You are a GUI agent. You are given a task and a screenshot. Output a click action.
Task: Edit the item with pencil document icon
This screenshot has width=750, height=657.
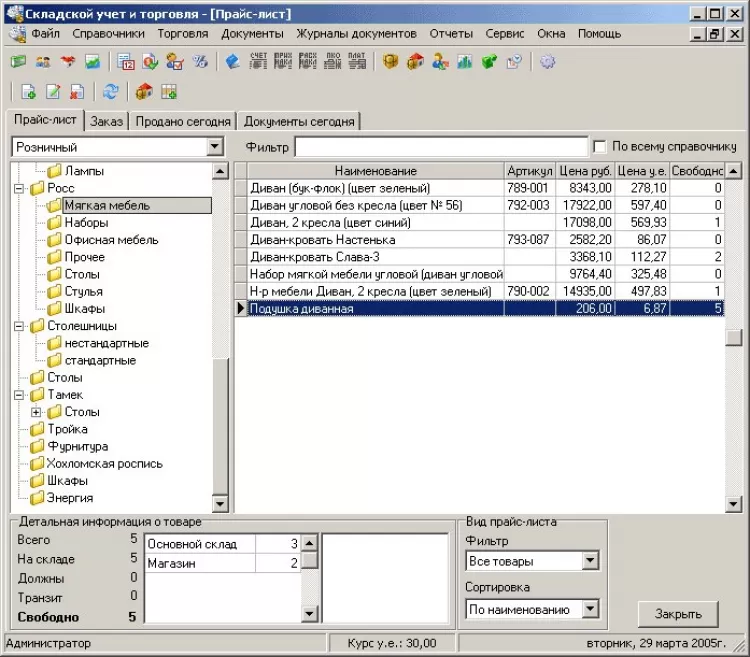(x=53, y=91)
